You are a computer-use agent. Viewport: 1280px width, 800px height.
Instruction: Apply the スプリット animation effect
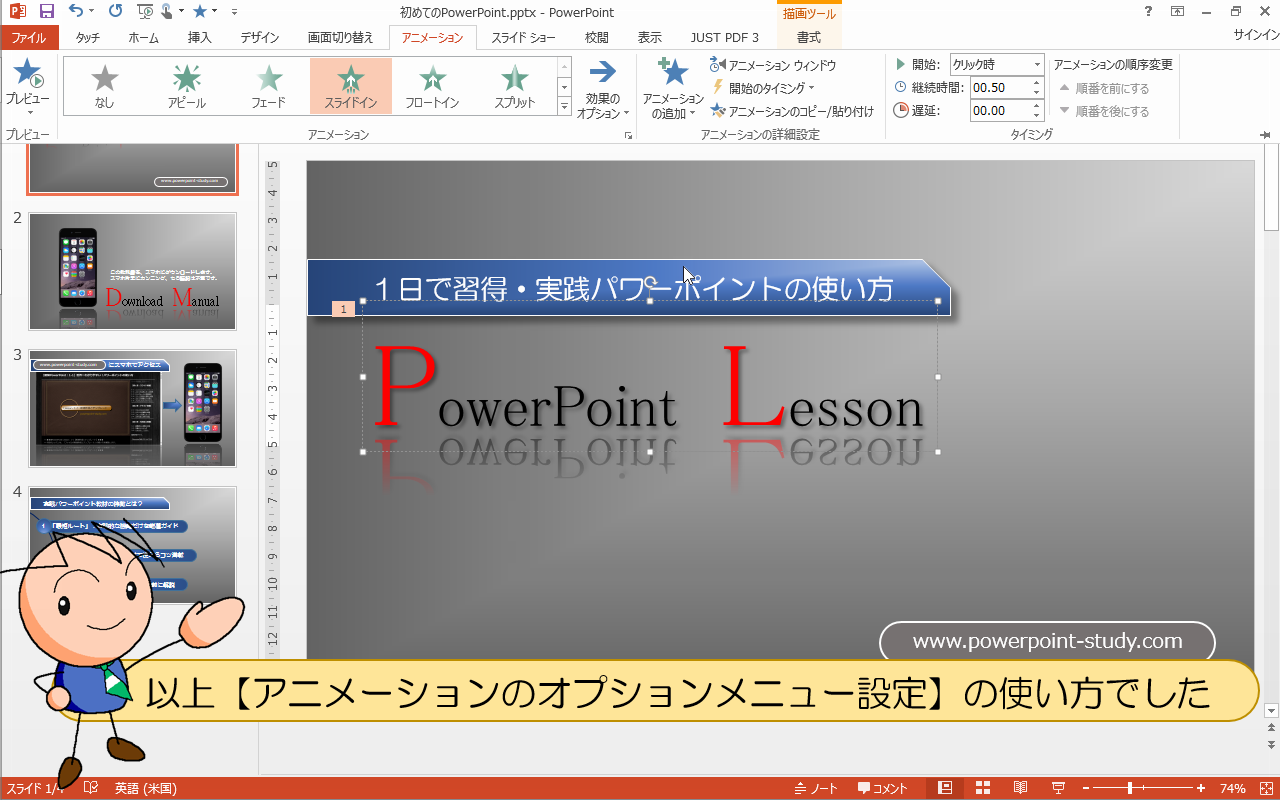pos(514,85)
